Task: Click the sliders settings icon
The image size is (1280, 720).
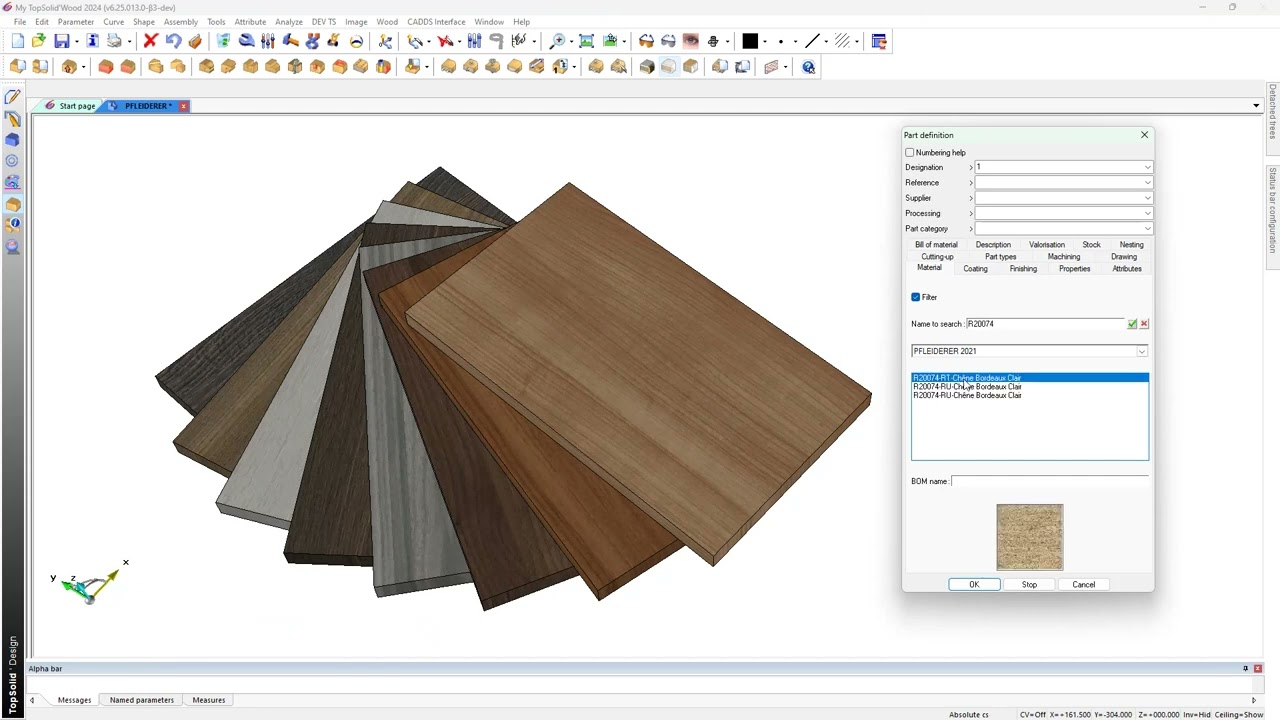Action: (268, 41)
